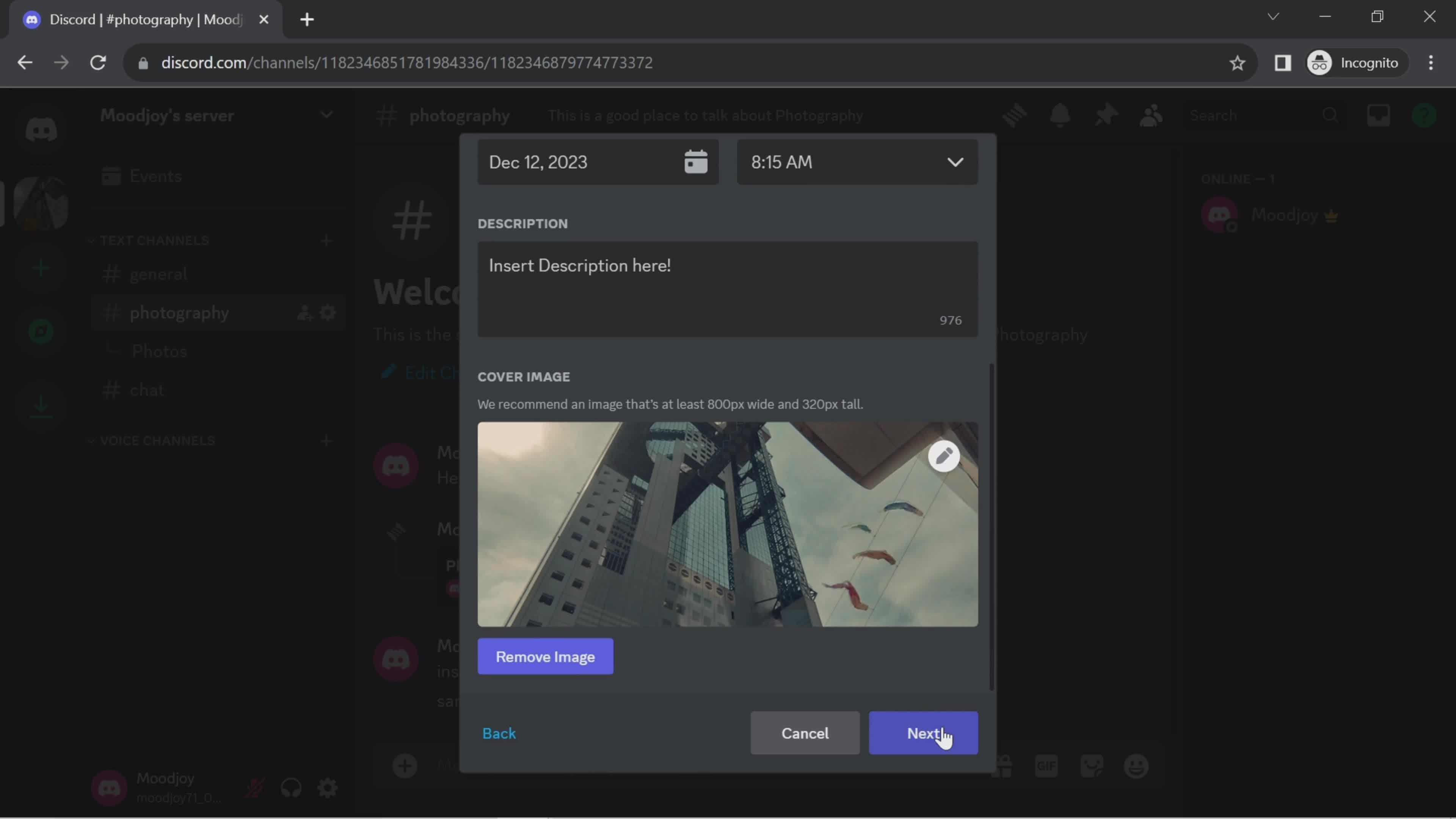Open the general text channel
This screenshot has width=1456, height=819.
coord(218,274)
